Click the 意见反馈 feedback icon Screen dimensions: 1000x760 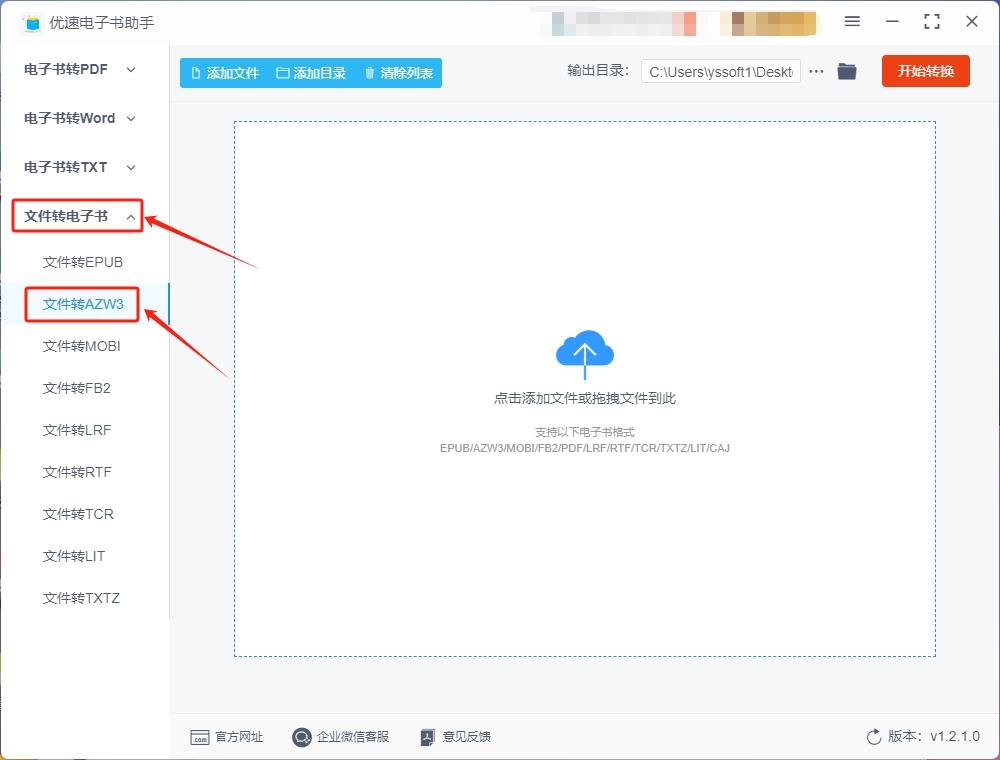coord(426,737)
